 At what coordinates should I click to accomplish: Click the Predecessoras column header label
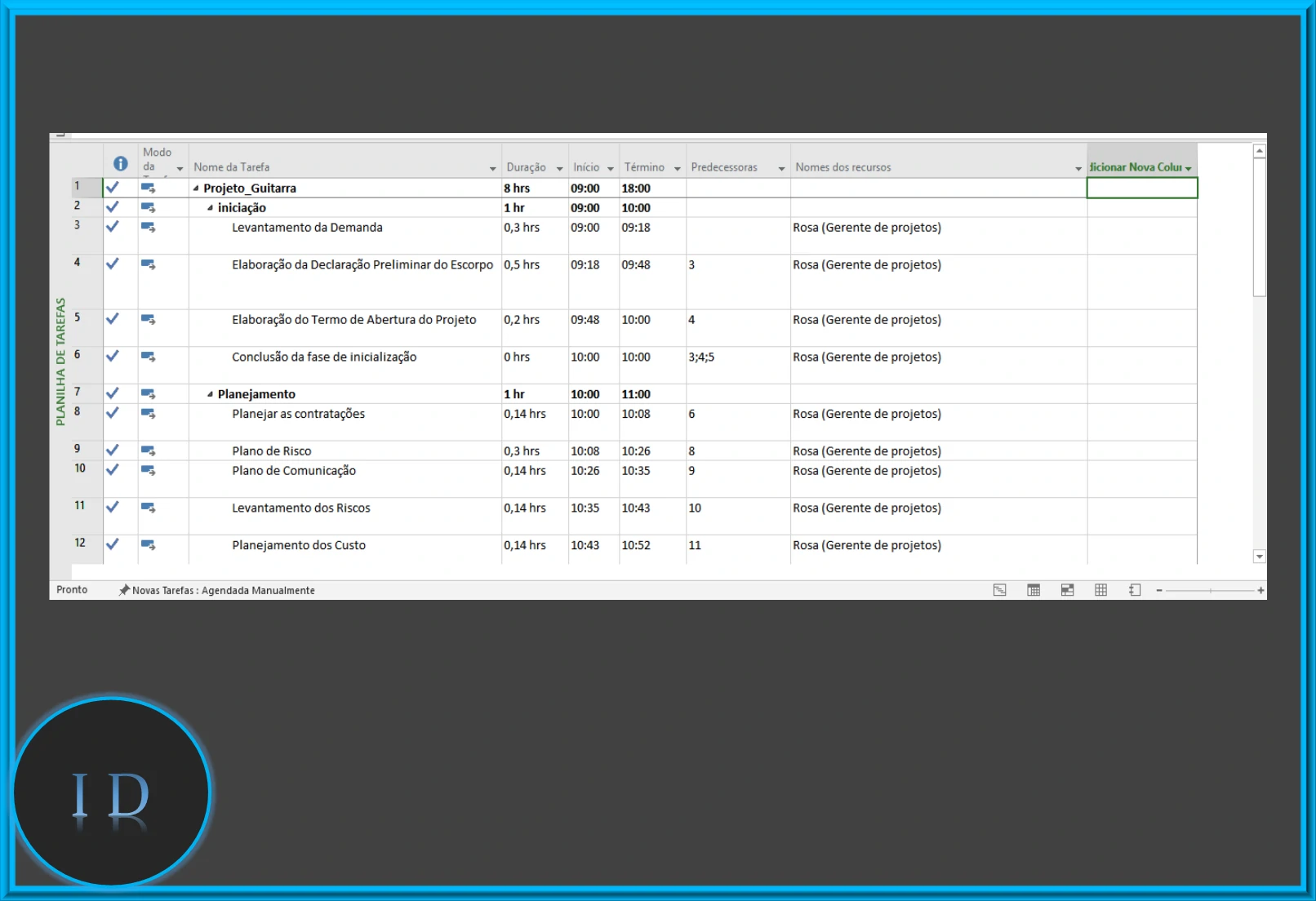(x=724, y=167)
